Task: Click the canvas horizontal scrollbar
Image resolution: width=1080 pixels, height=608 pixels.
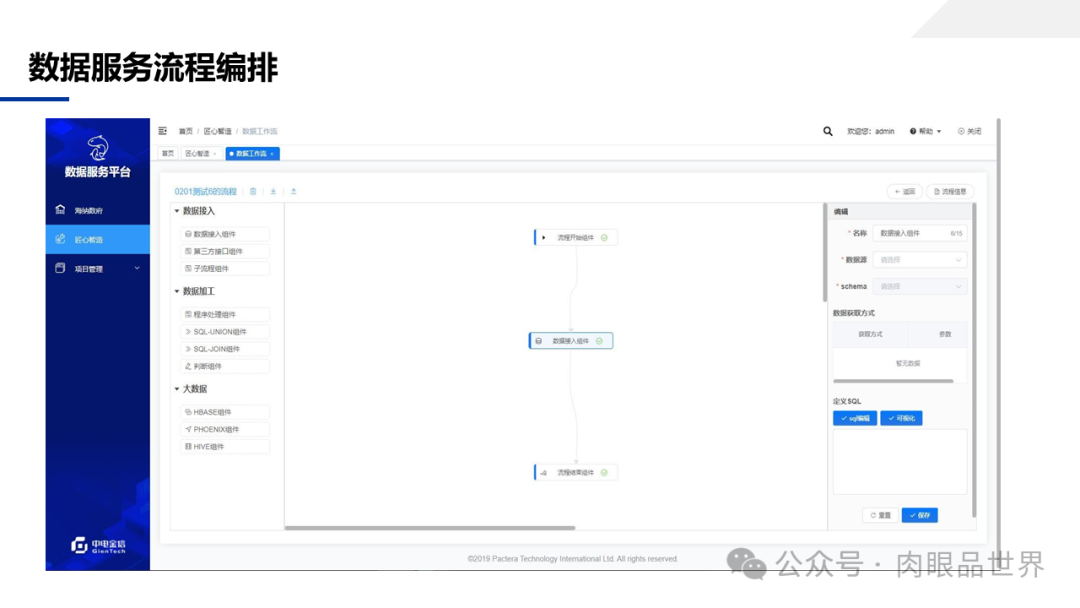Action: point(430,528)
